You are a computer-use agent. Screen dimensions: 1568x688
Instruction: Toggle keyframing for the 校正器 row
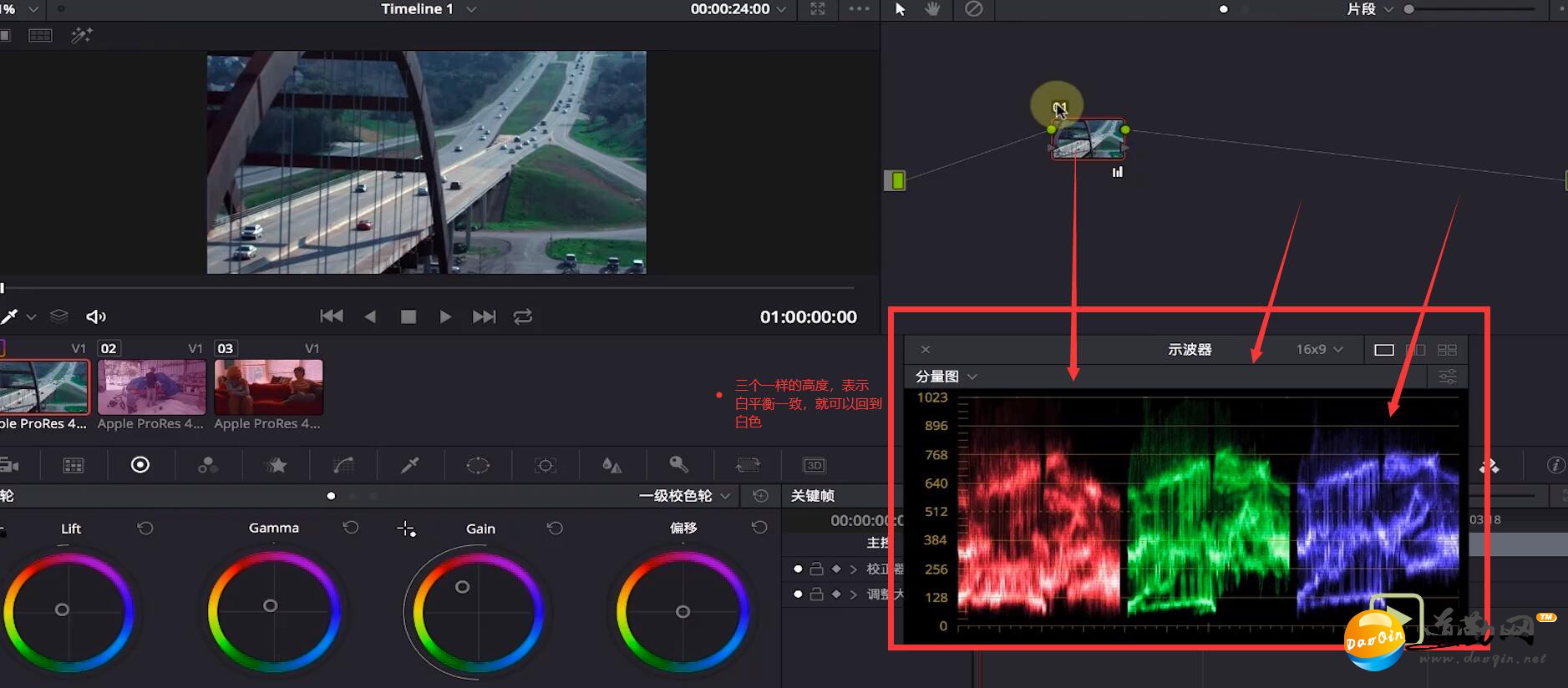tap(798, 569)
